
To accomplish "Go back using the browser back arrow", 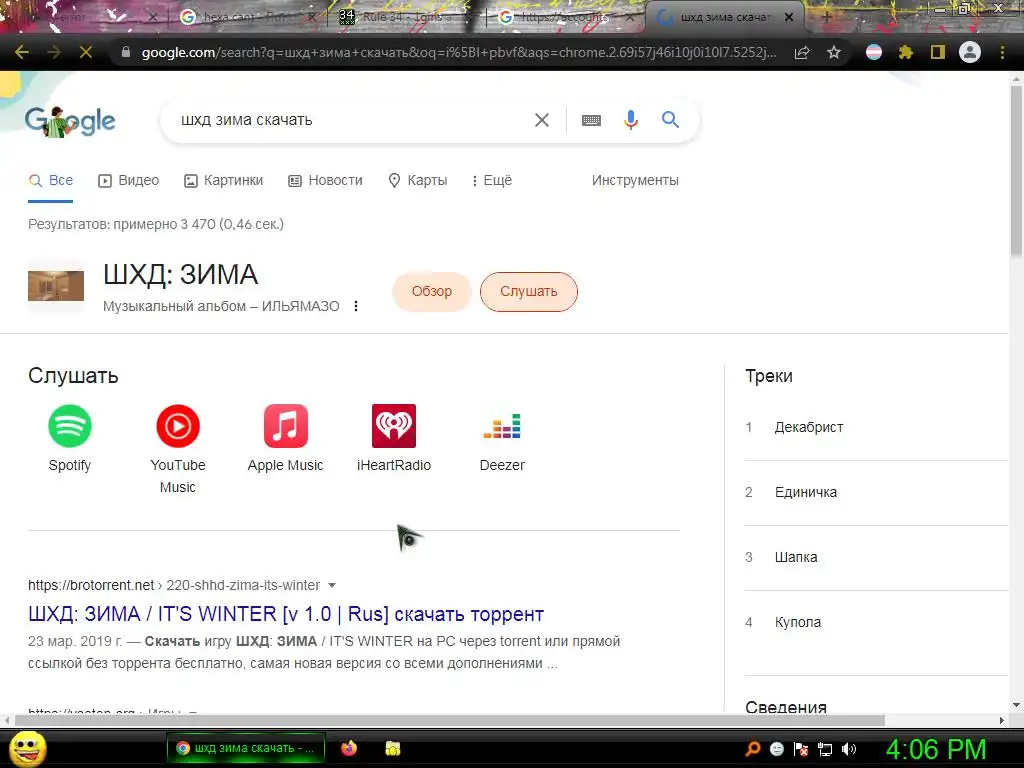I will coord(22,52).
